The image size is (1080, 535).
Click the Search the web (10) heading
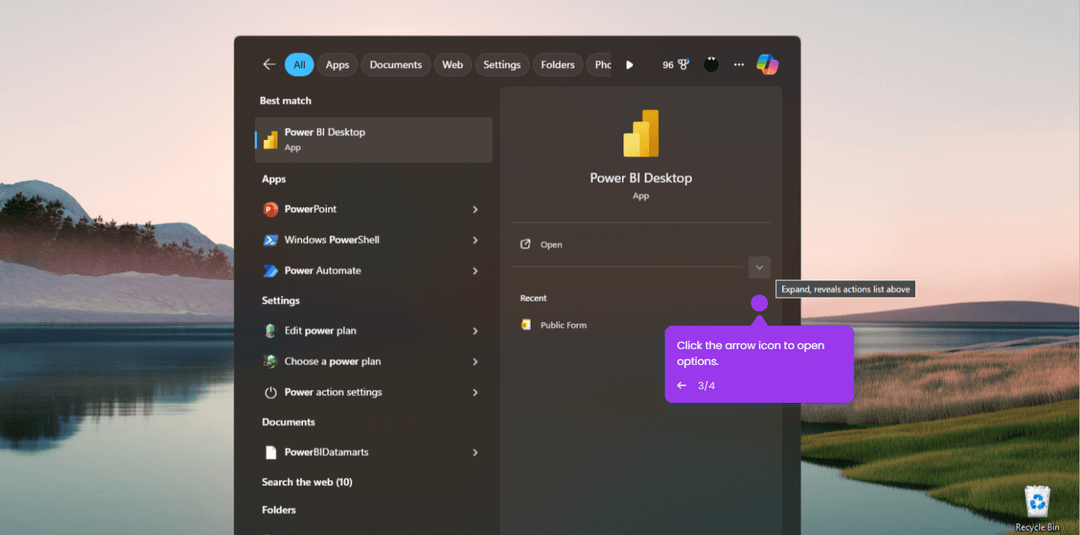(x=307, y=482)
